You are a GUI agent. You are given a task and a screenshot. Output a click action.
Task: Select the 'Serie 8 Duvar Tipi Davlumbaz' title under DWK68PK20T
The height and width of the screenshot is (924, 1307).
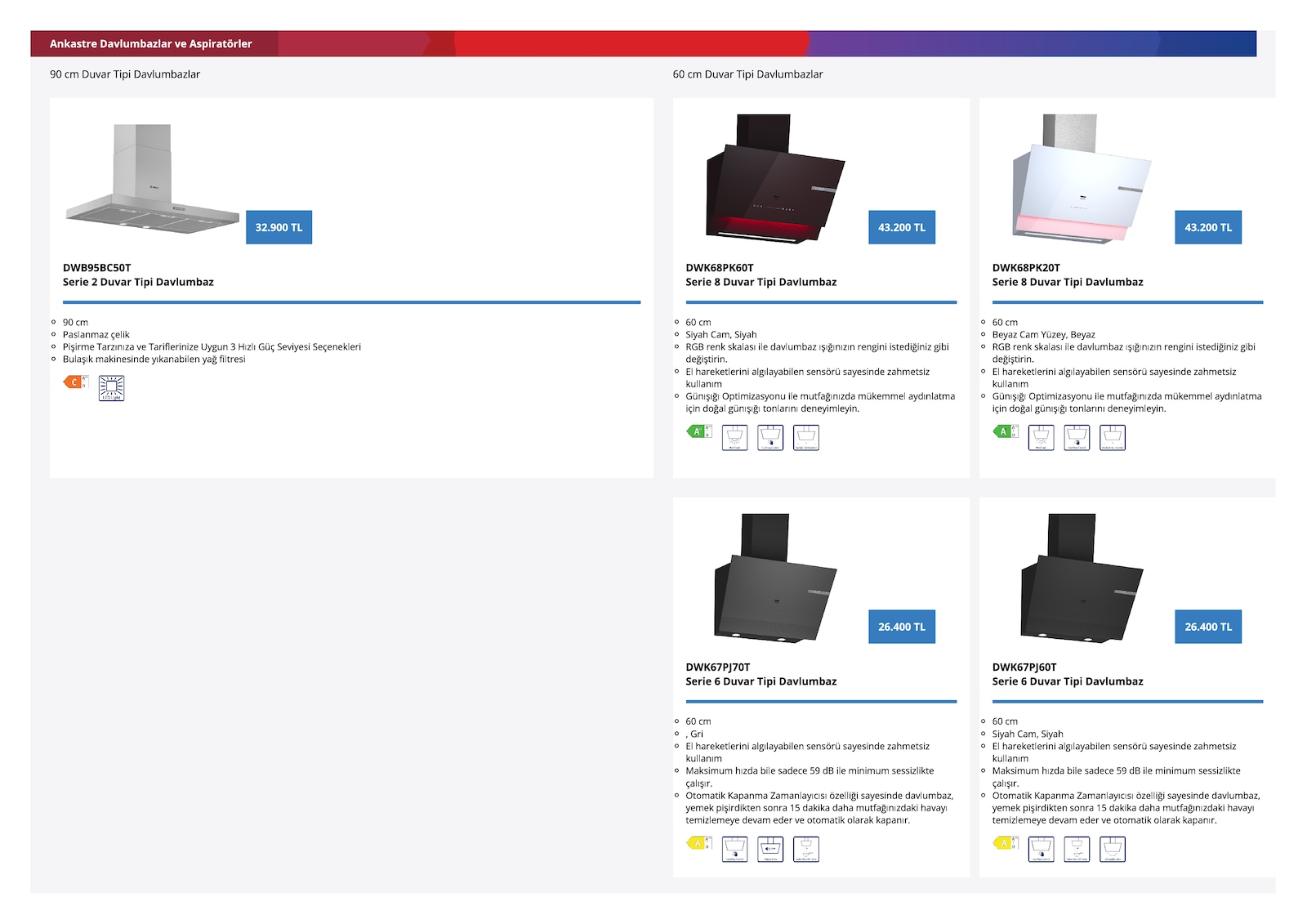(x=1068, y=282)
